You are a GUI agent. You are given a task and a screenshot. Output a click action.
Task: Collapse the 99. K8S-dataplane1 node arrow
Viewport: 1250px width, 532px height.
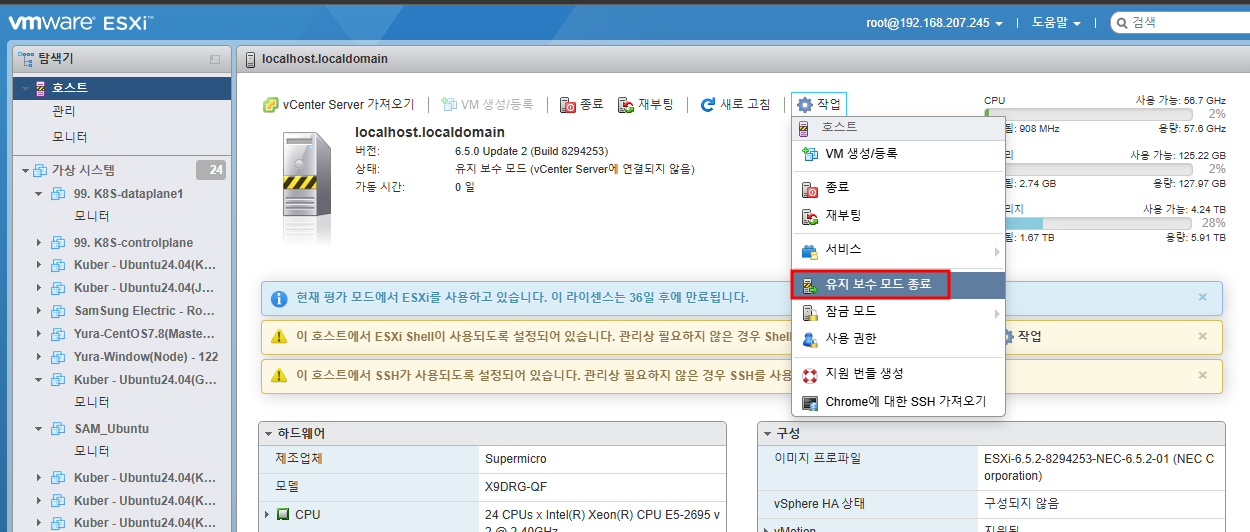click(x=39, y=194)
